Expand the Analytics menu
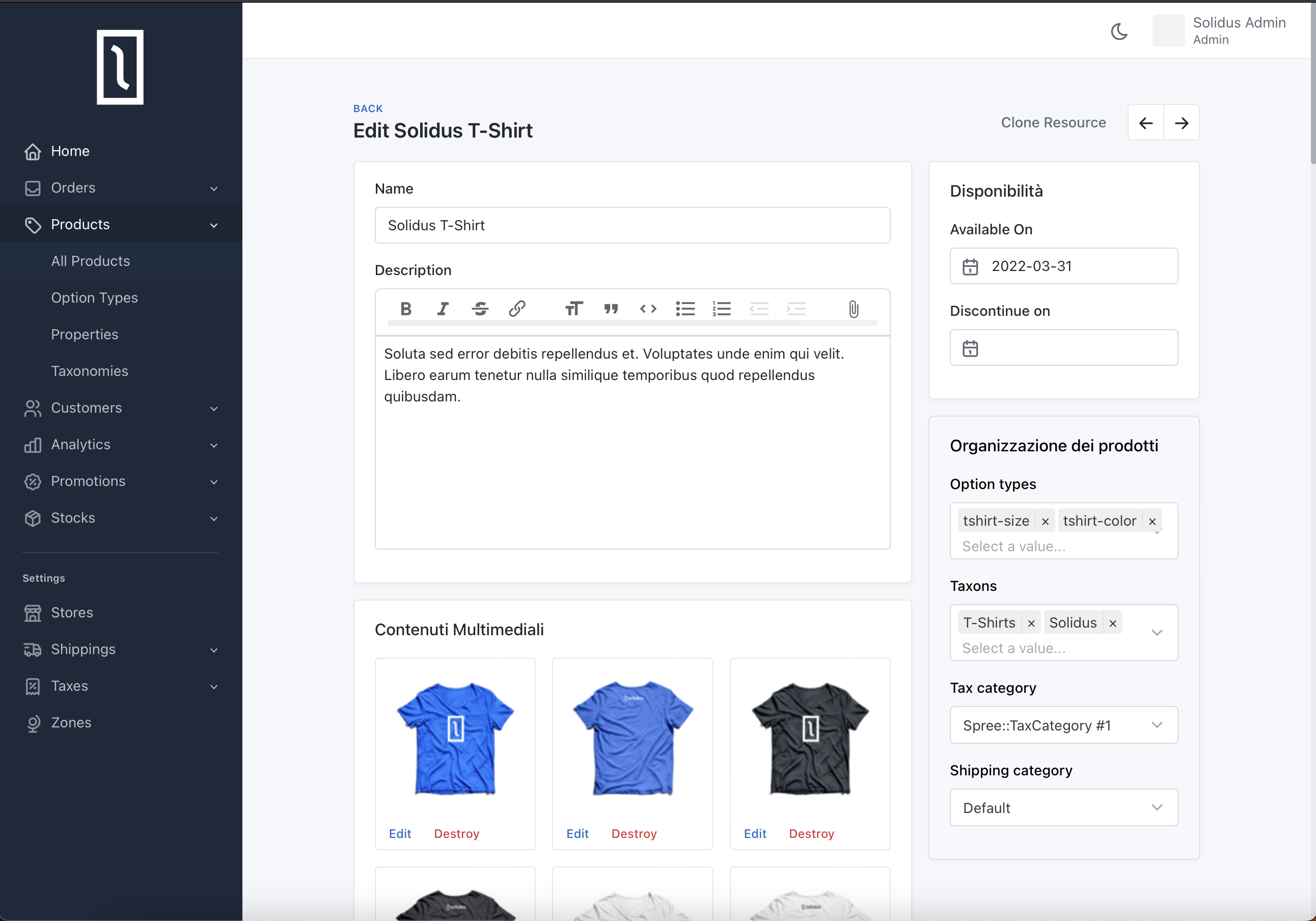The height and width of the screenshot is (921, 1316). coord(121,444)
